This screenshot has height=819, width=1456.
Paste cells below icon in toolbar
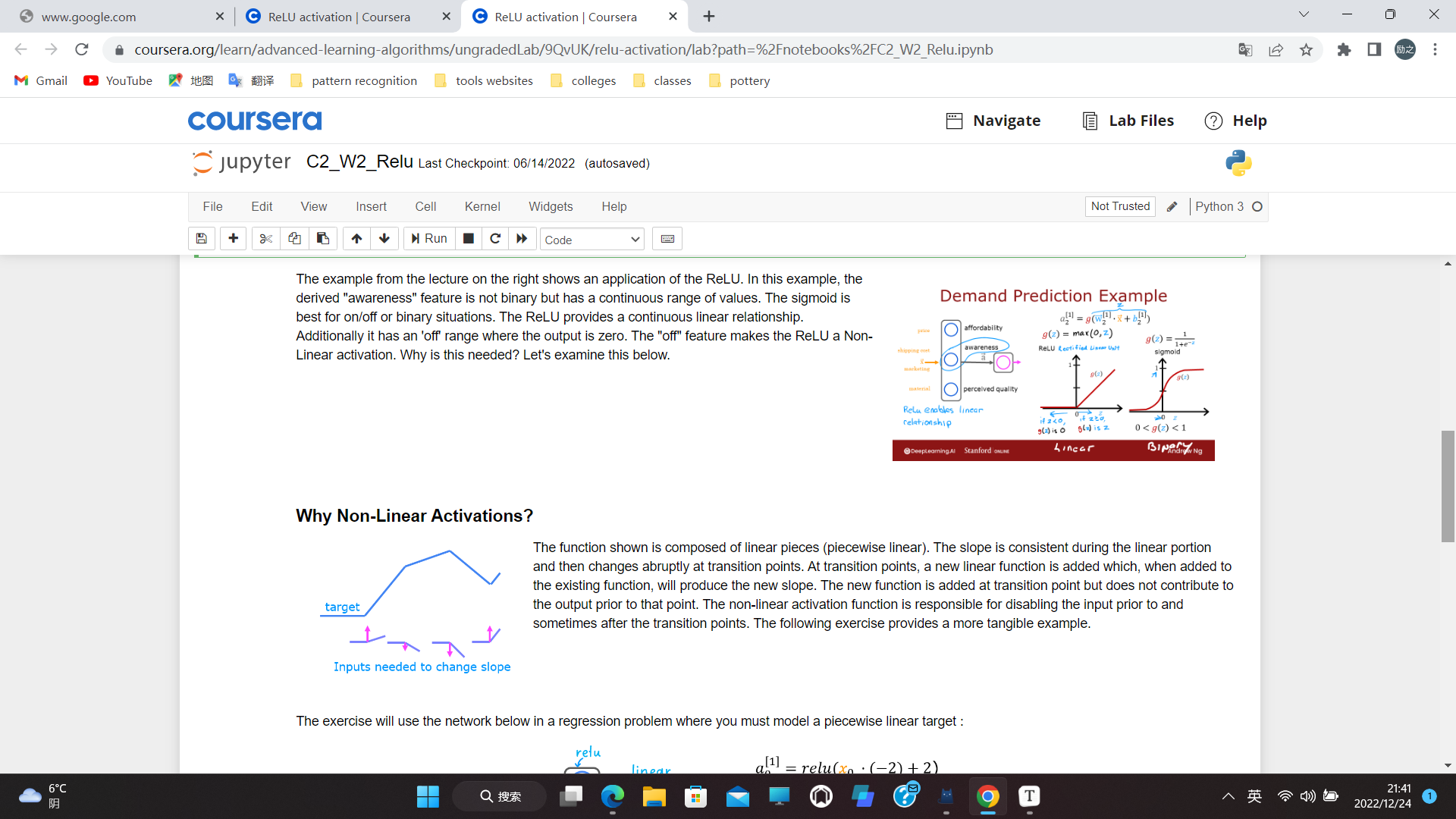point(323,239)
